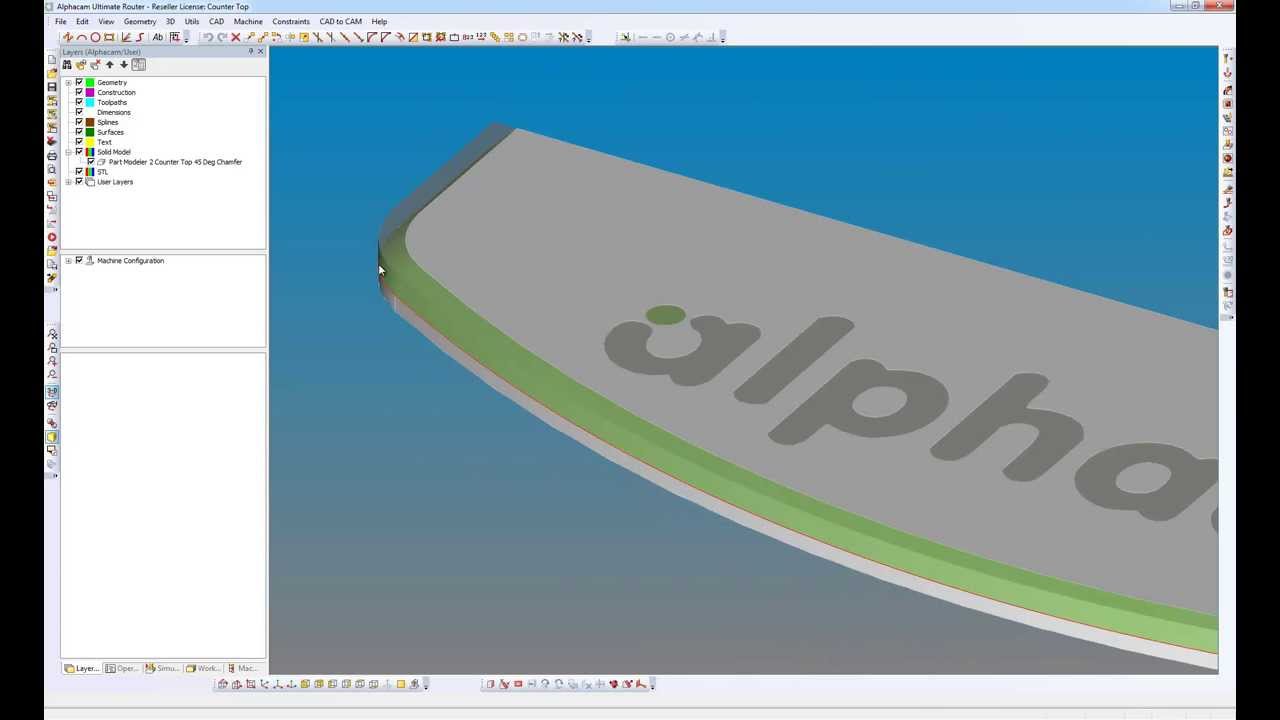Toggle the Splines layer checkbox
Viewport: 1280px width, 720px height.
click(79, 122)
